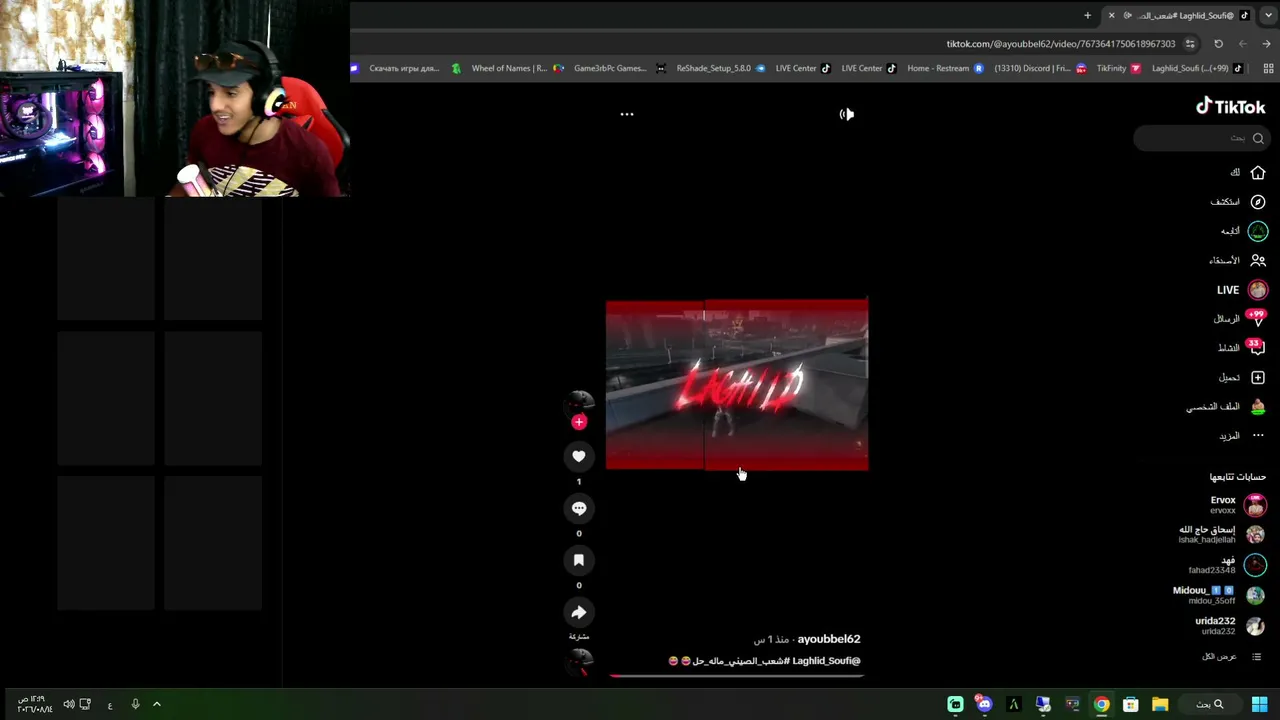Reload the page in the browser
This screenshot has height=720, width=1280.
click(1218, 44)
